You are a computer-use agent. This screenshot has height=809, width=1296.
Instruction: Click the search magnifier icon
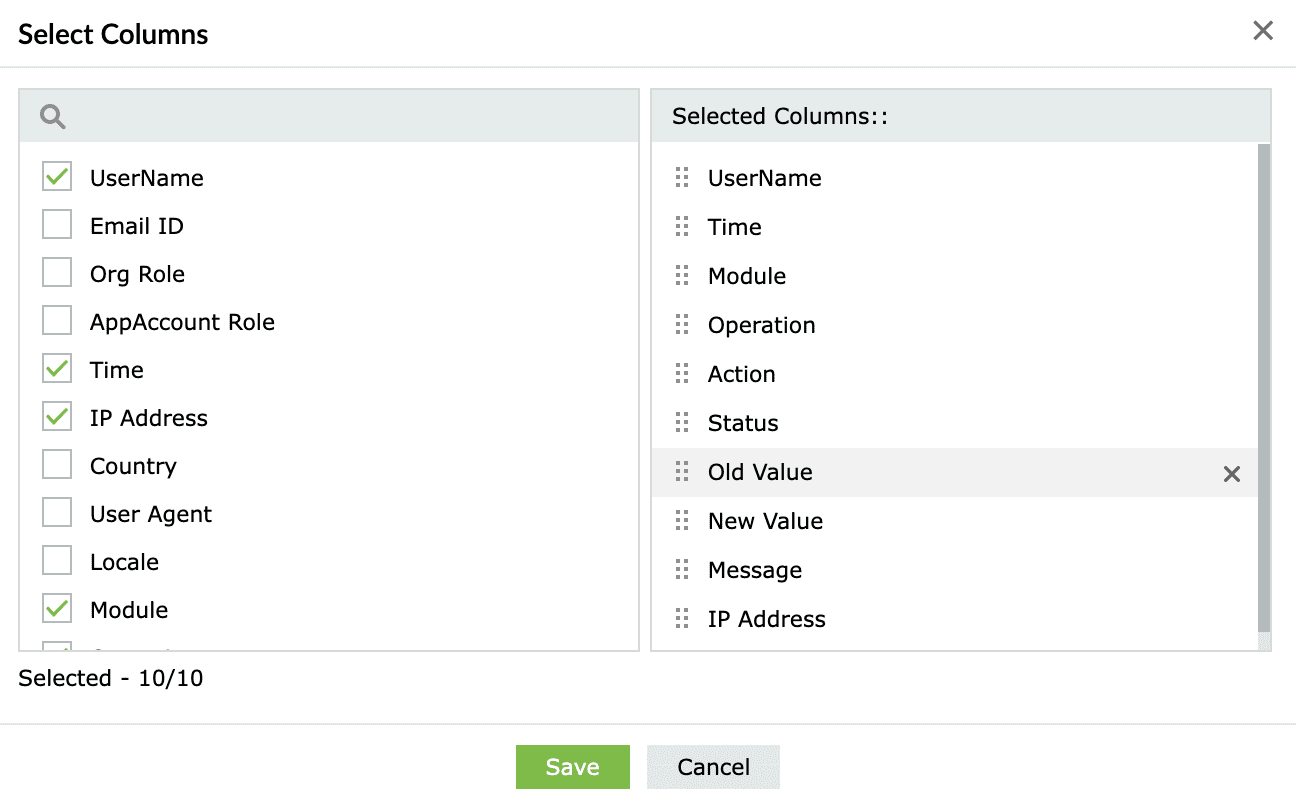click(53, 117)
